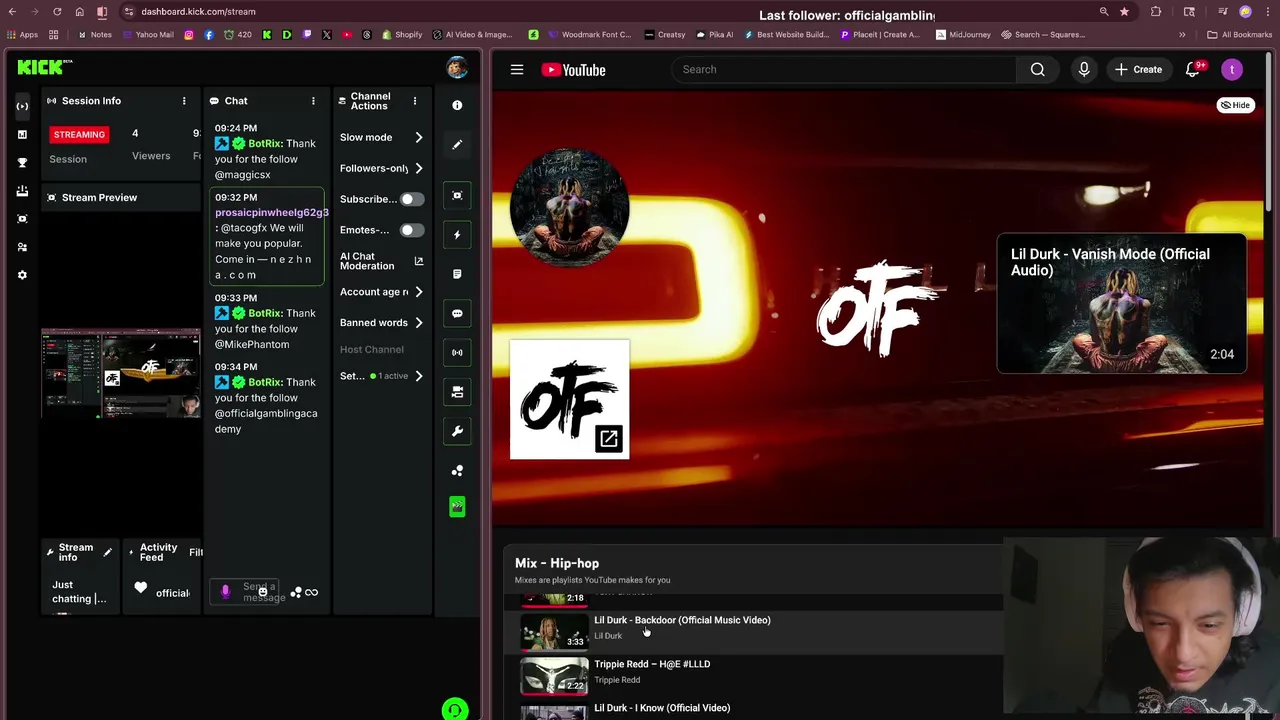This screenshot has height=720, width=1280.
Task: Open the trophy achievements icon in the Kick sidebar
Action: [22, 162]
